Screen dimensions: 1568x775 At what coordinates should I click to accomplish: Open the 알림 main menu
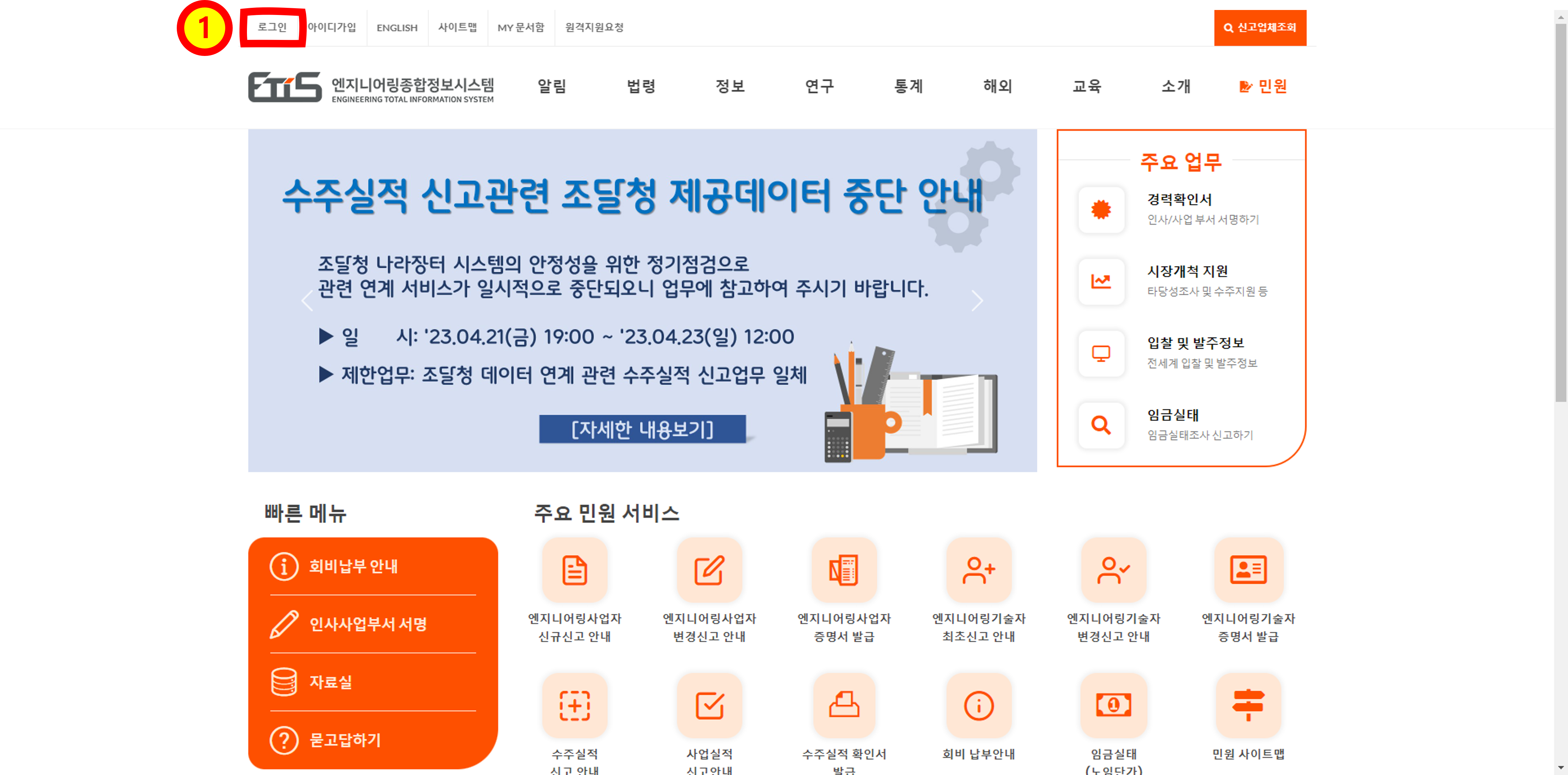pyautogui.click(x=552, y=87)
